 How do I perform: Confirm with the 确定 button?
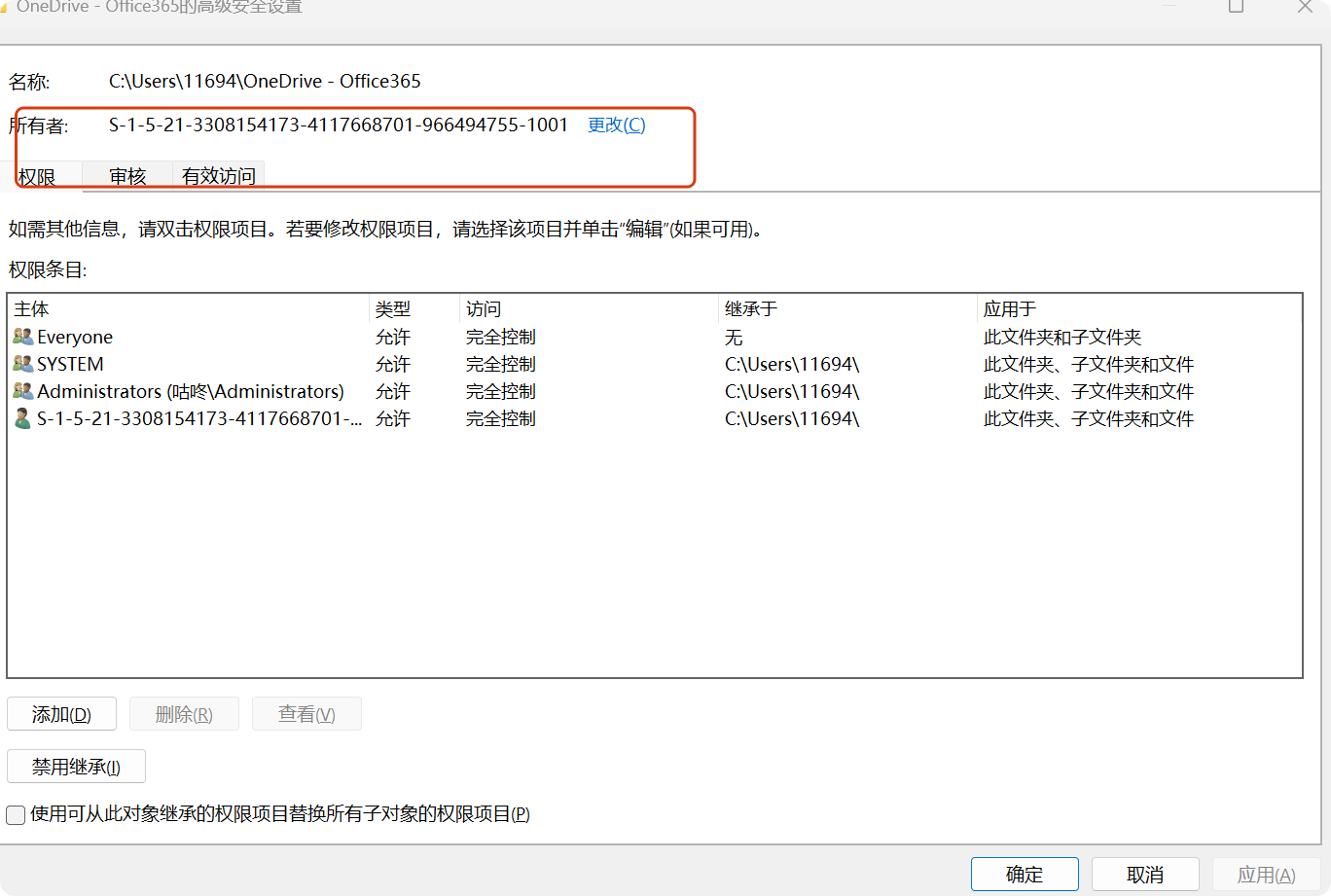coord(1025,875)
